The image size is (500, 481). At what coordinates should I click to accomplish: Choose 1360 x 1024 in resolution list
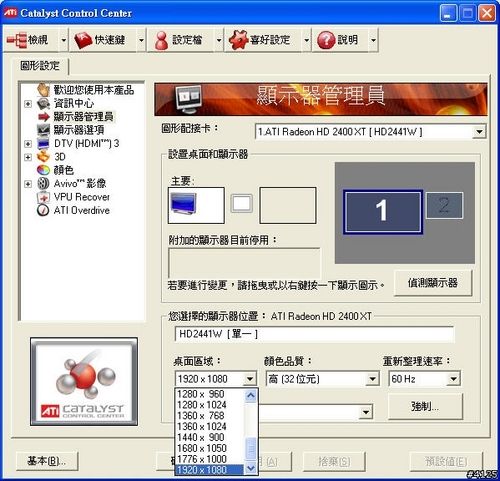(x=210, y=426)
